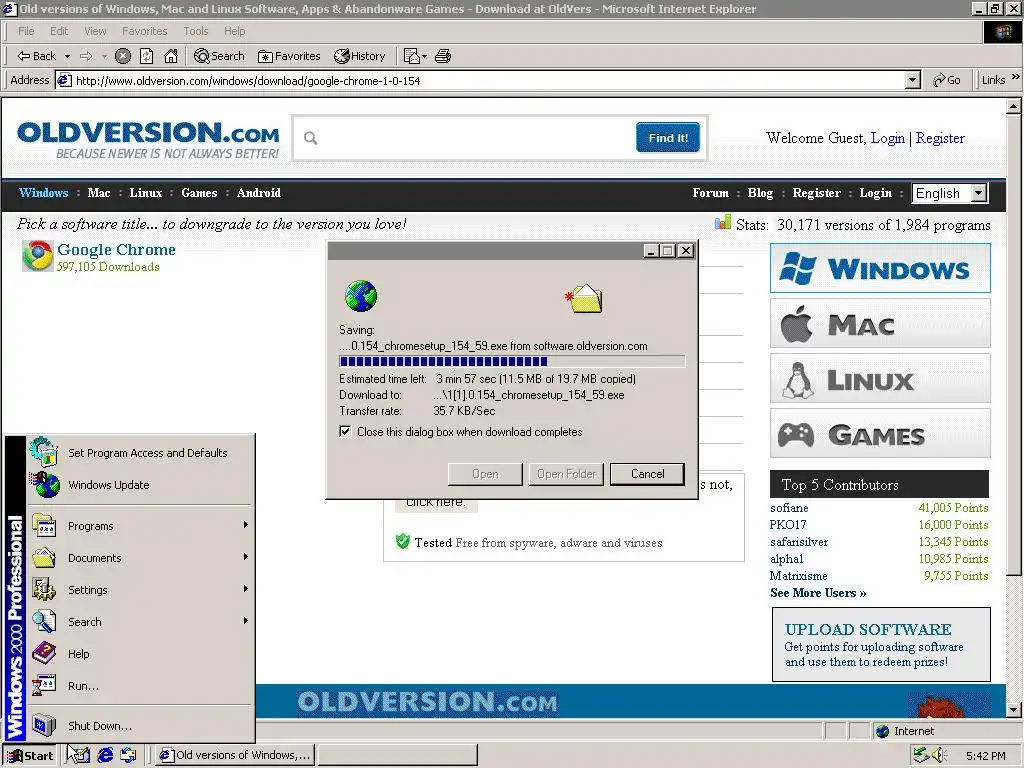The width and height of the screenshot is (1024, 768).
Task: Click the Start button
Action: pyautogui.click(x=30, y=756)
